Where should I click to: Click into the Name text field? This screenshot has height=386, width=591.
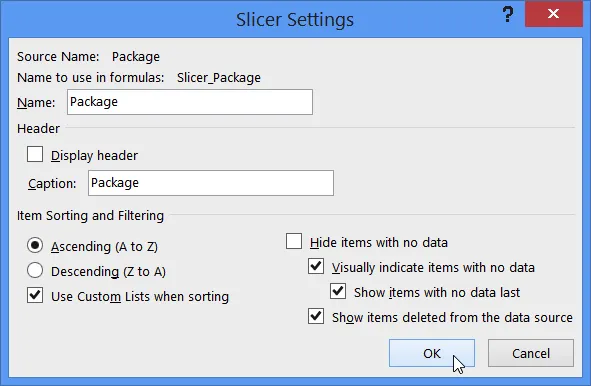[190, 102]
